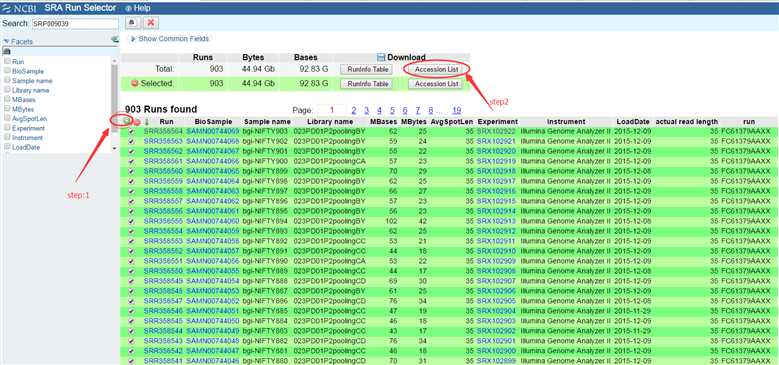This screenshot has width=779, height=365.
Task: Go to results page 3
Action: click(366, 110)
